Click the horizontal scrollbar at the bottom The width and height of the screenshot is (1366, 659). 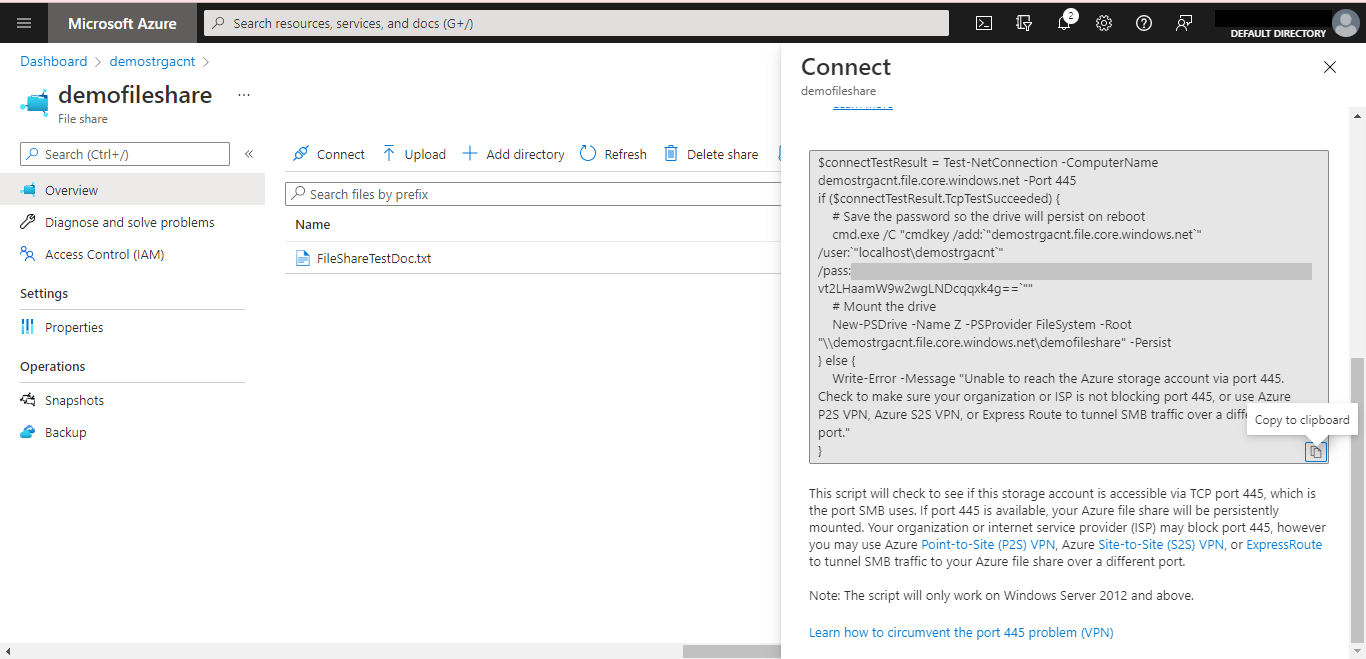[732, 651]
